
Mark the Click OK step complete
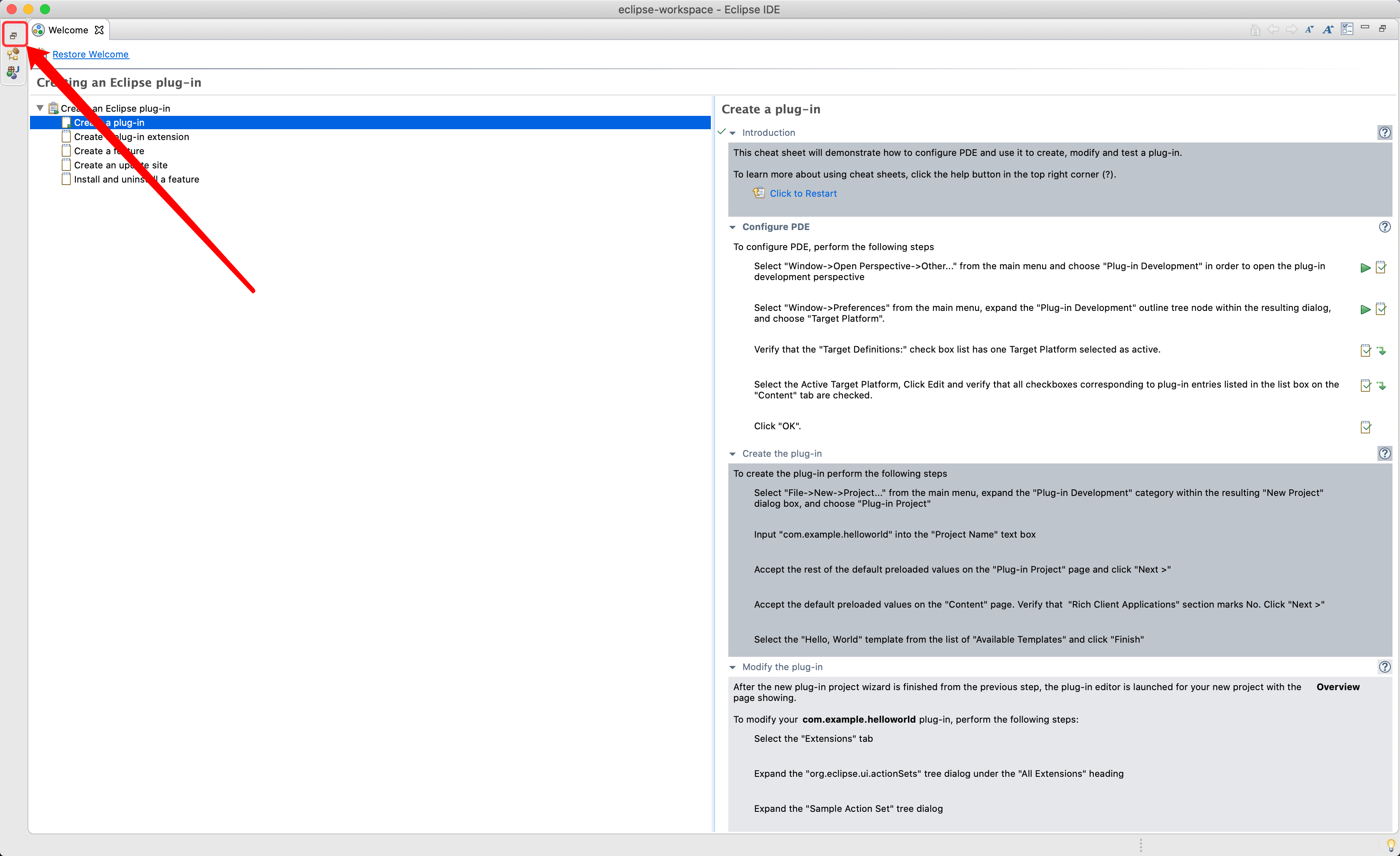pyautogui.click(x=1366, y=427)
